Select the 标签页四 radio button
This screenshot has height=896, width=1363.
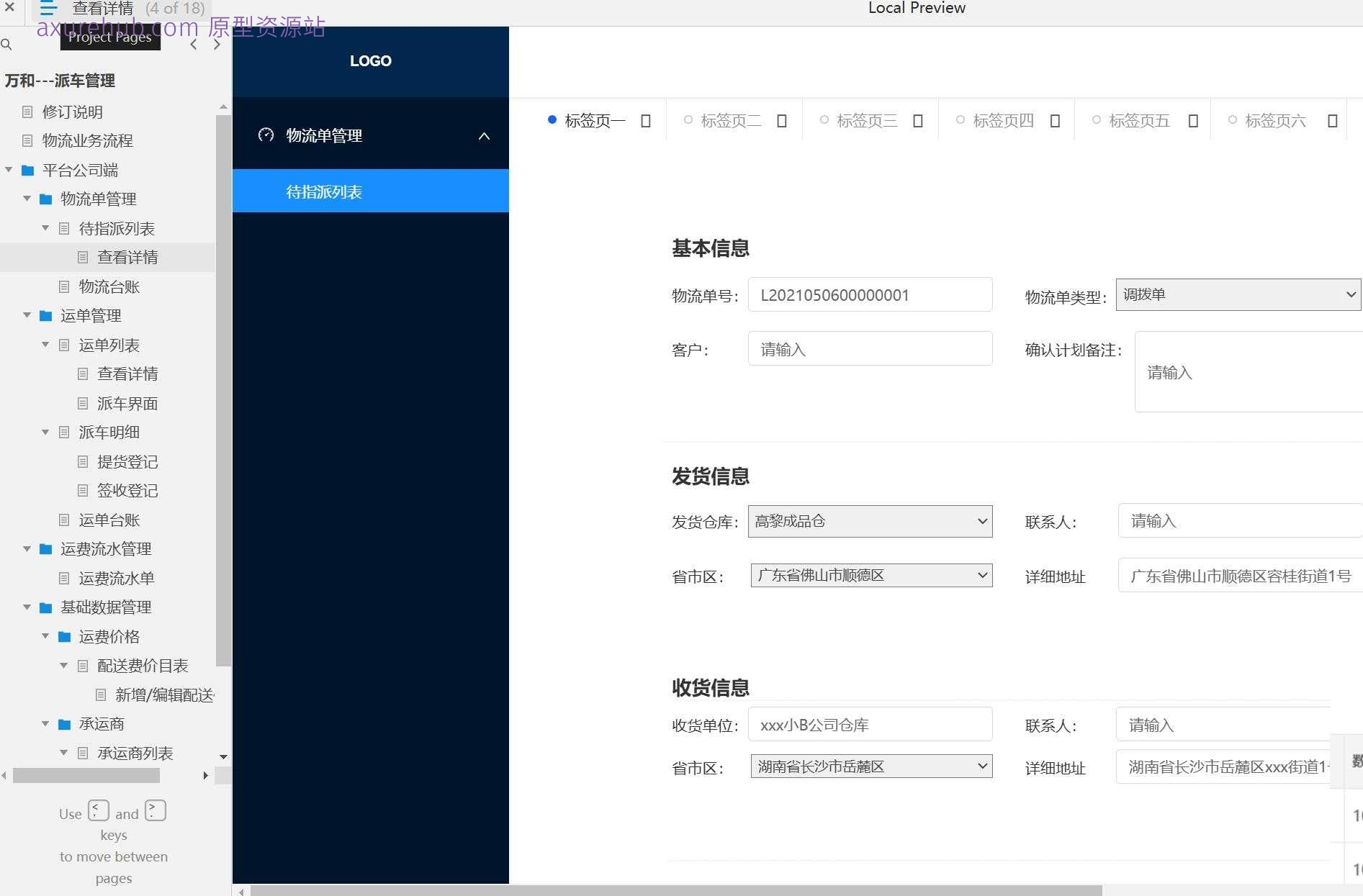point(960,119)
